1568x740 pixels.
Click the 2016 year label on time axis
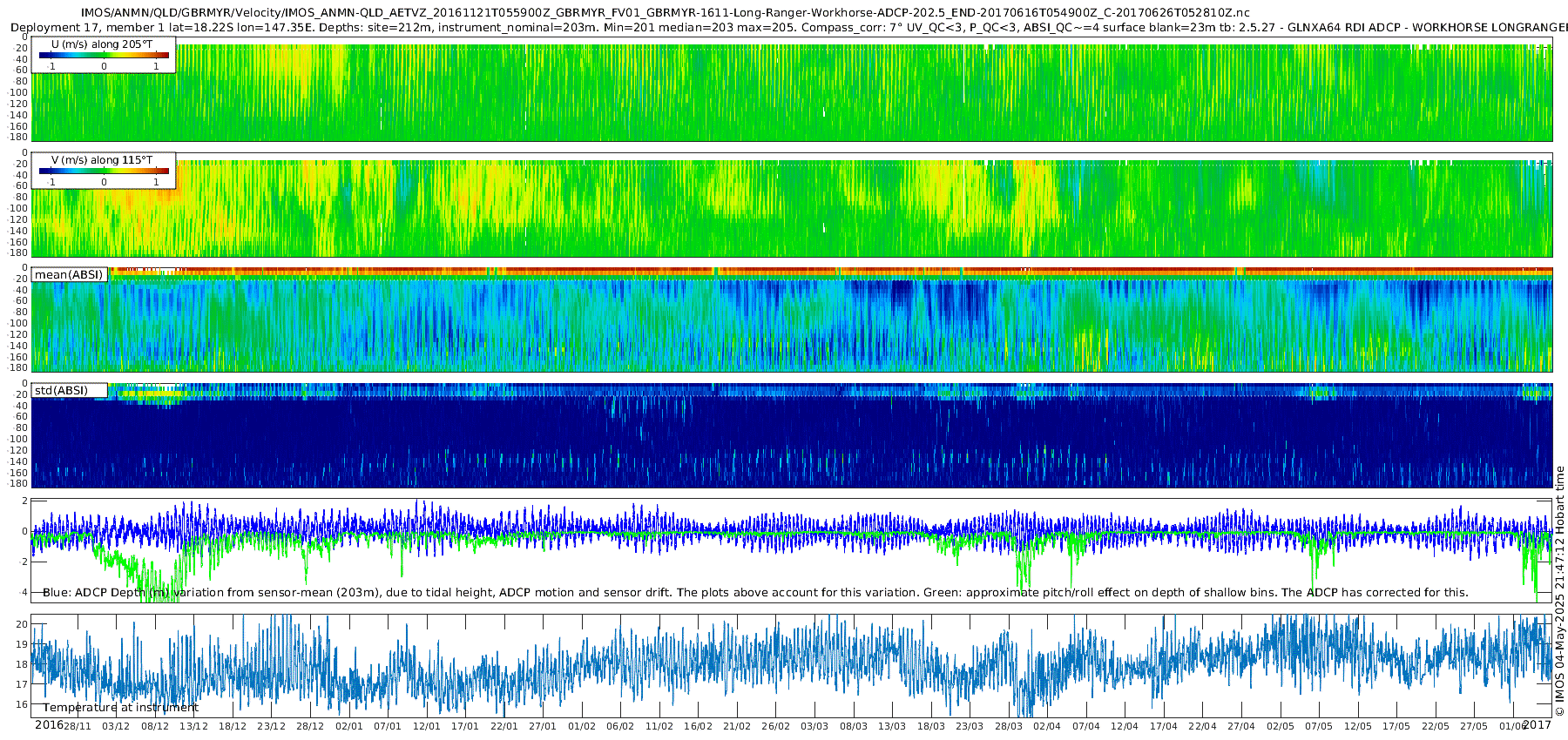point(49,724)
